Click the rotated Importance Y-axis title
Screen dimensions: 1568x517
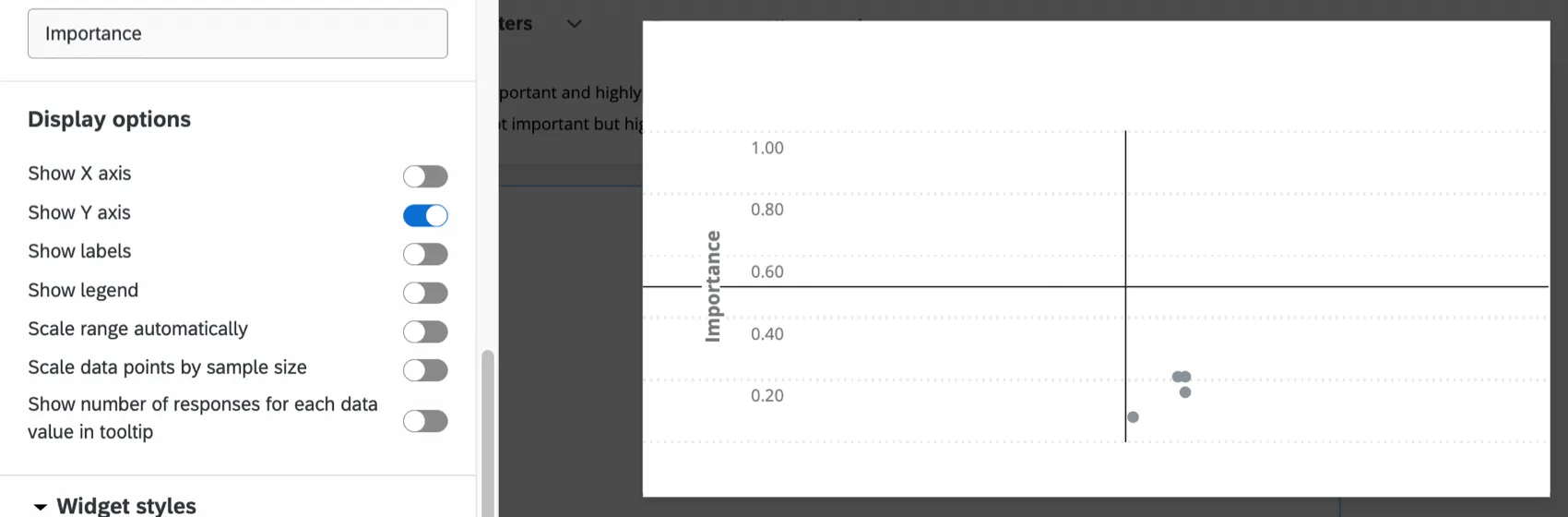click(x=712, y=286)
